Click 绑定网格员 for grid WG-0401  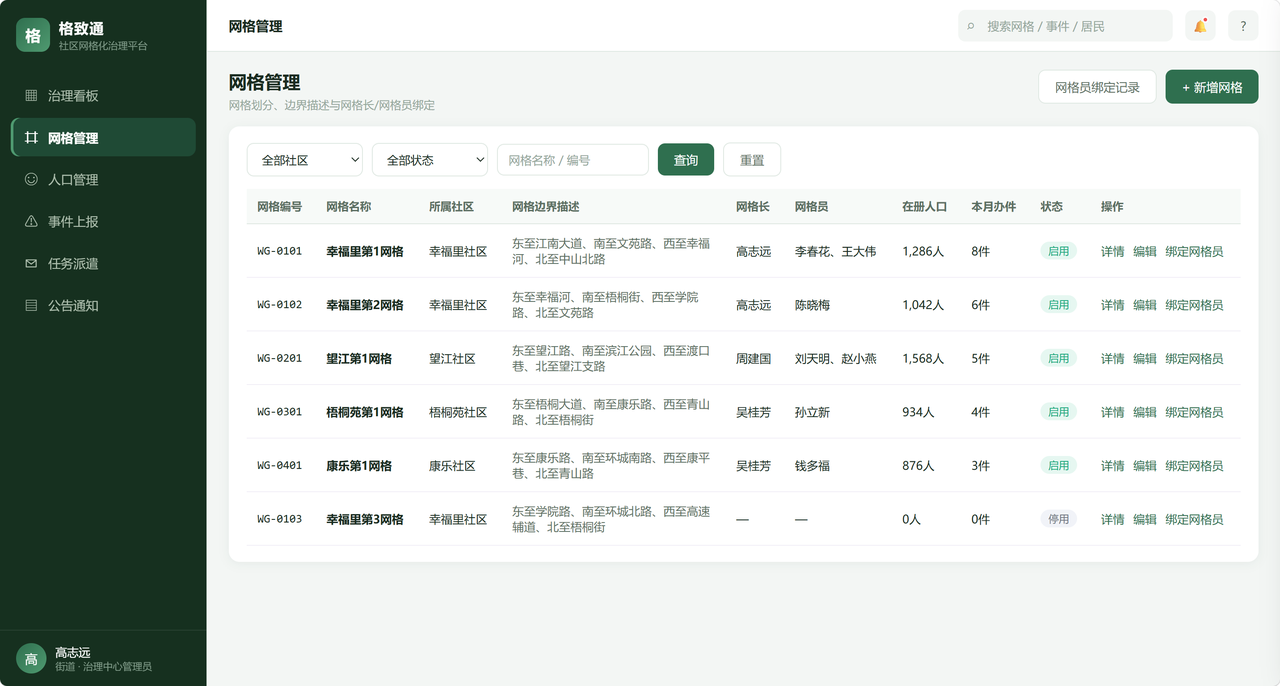pos(1194,466)
